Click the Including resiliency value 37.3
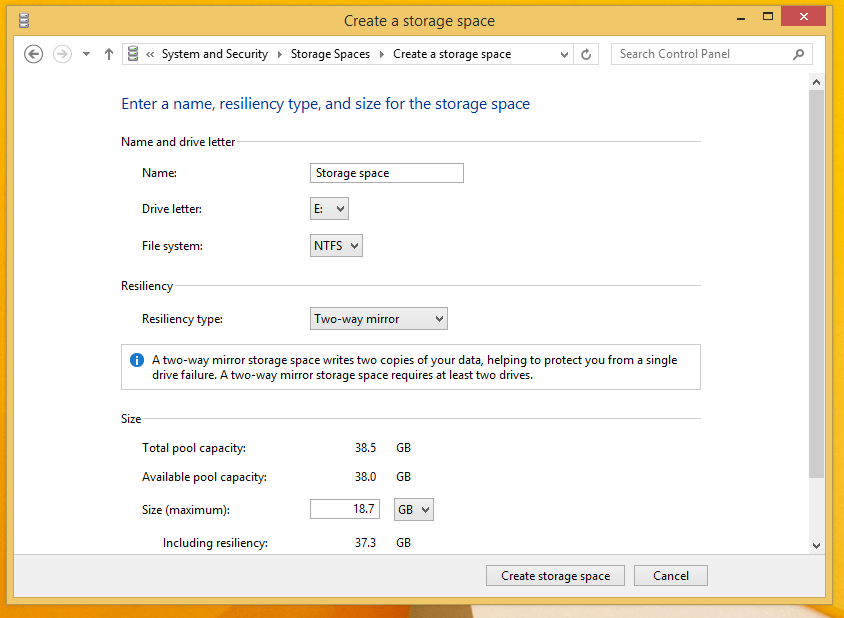The height and width of the screenshot is (618, 844). click(365, 543)
